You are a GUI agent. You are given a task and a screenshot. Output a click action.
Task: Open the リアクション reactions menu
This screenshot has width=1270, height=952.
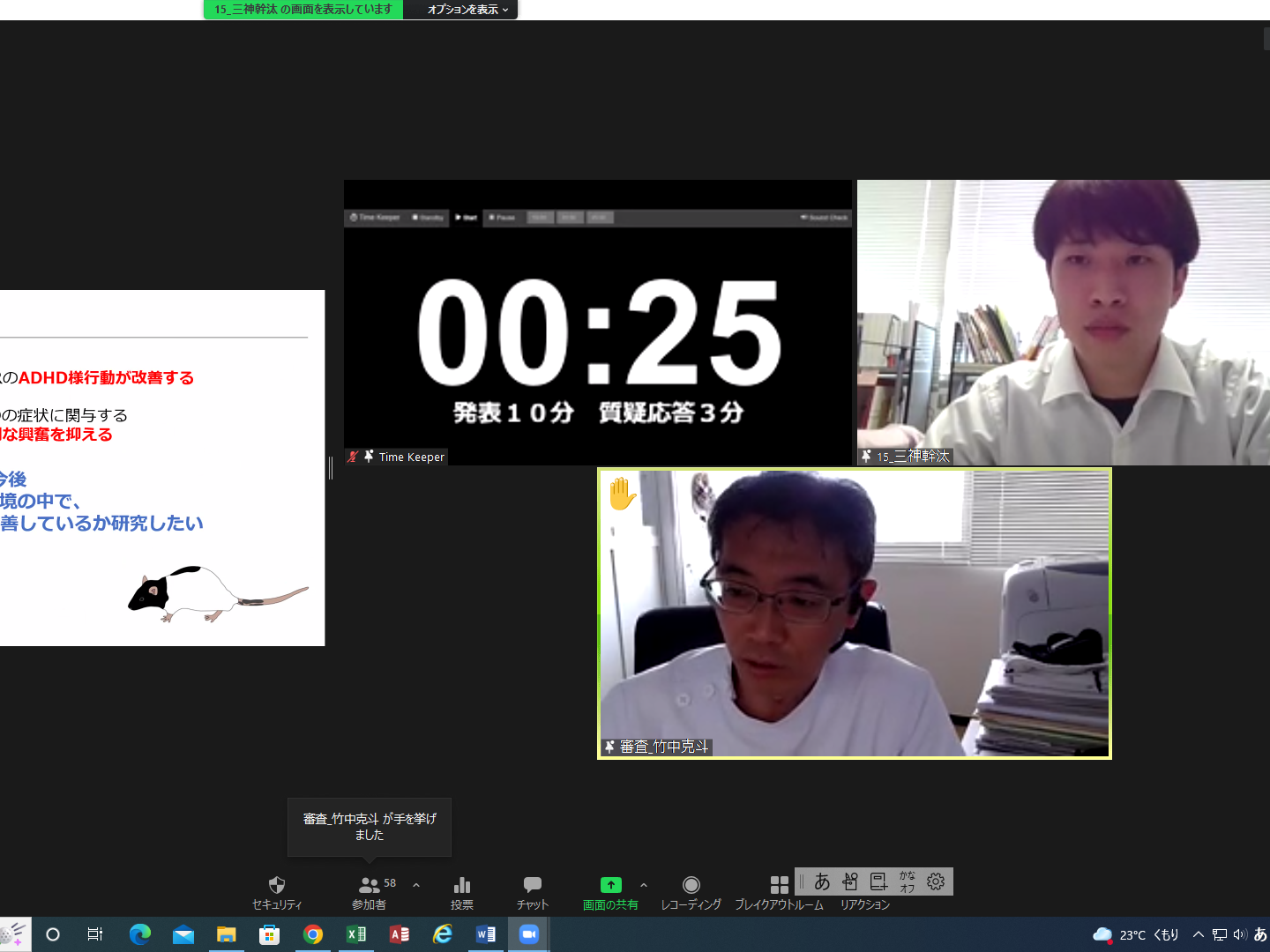pyautogui.click(x=864, y=904)
